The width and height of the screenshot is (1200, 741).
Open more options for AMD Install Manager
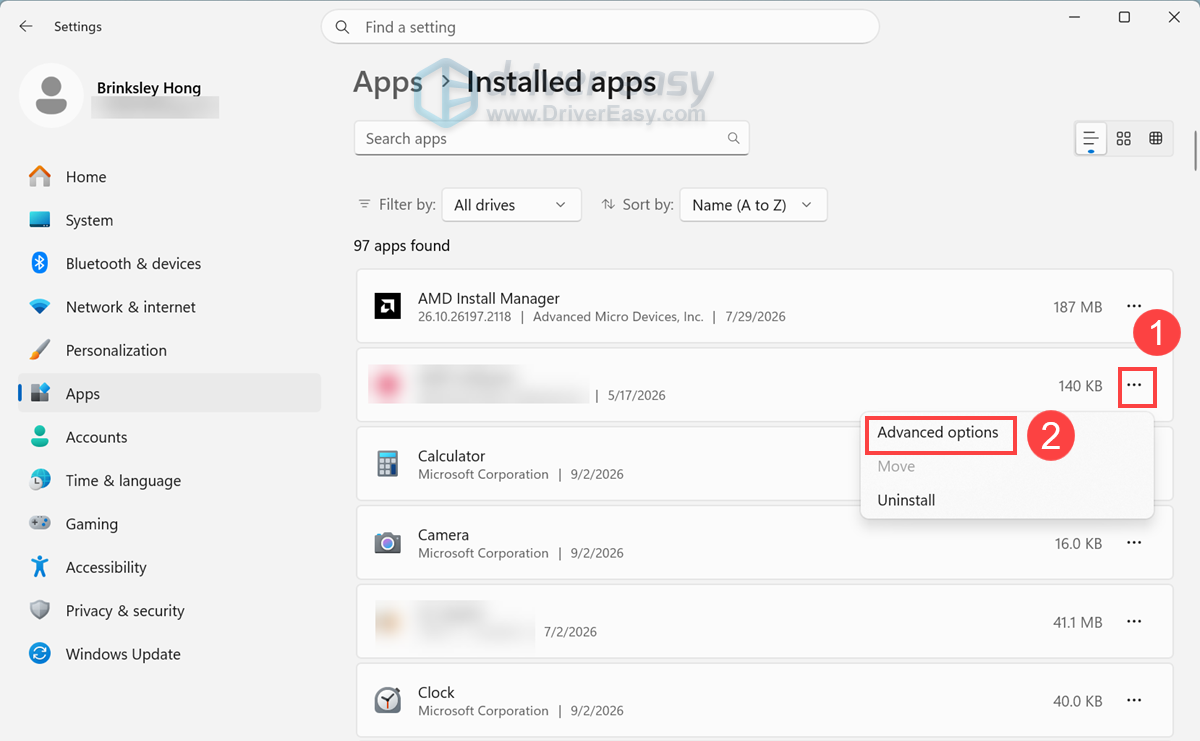click(1134, 306)
